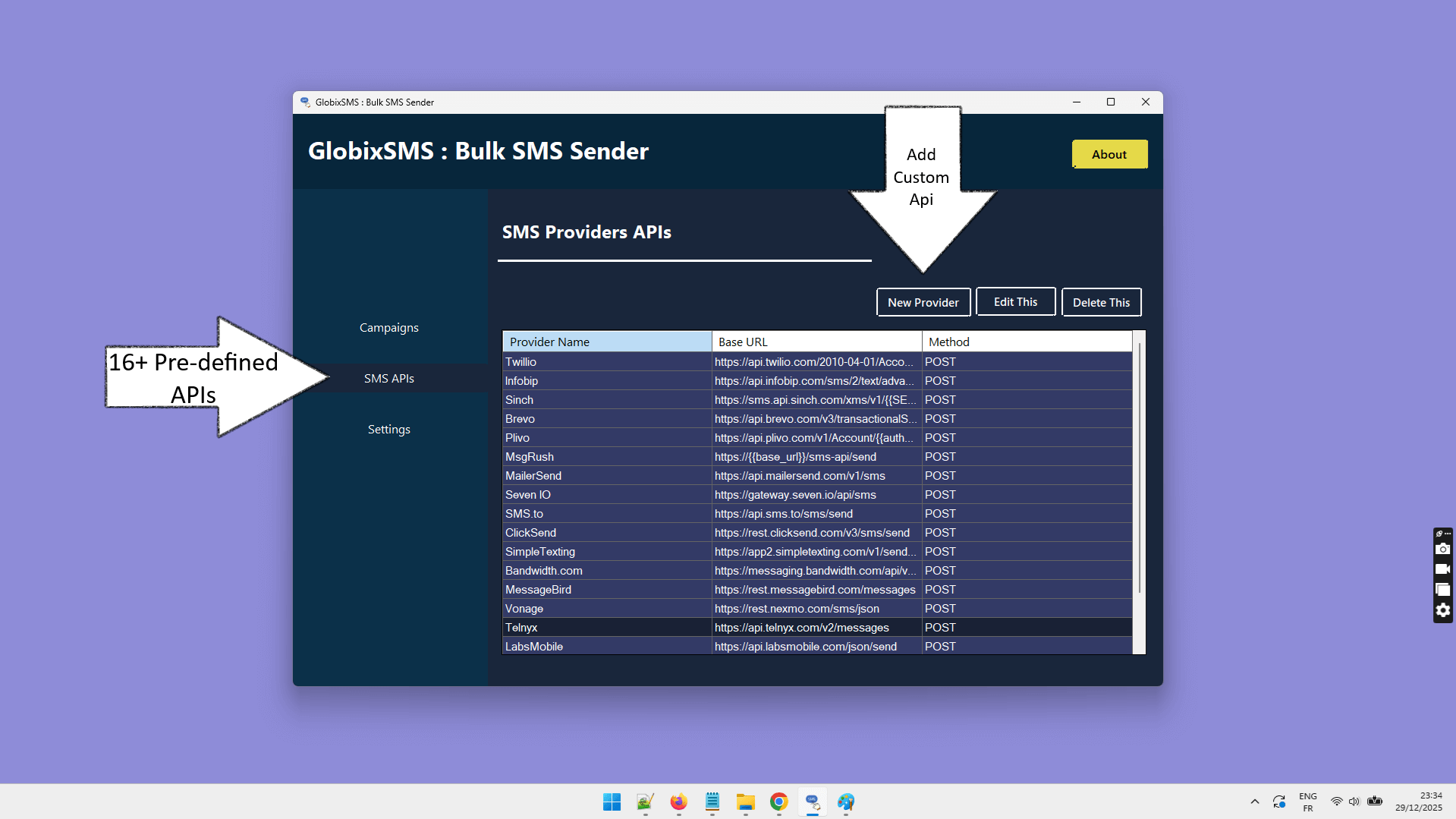Click the New Provider button
Image resolution: width=1456 pixels, height=819 pixels.
[x=923, y=301]
